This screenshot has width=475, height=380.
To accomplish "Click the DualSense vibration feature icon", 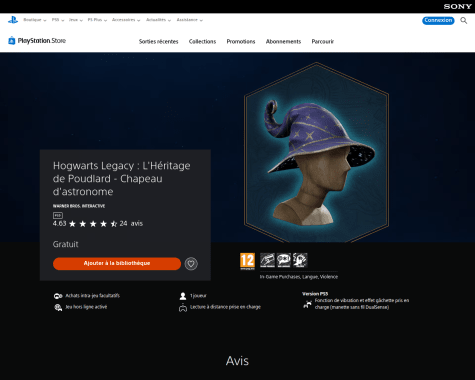I will (x=307, y=304).
